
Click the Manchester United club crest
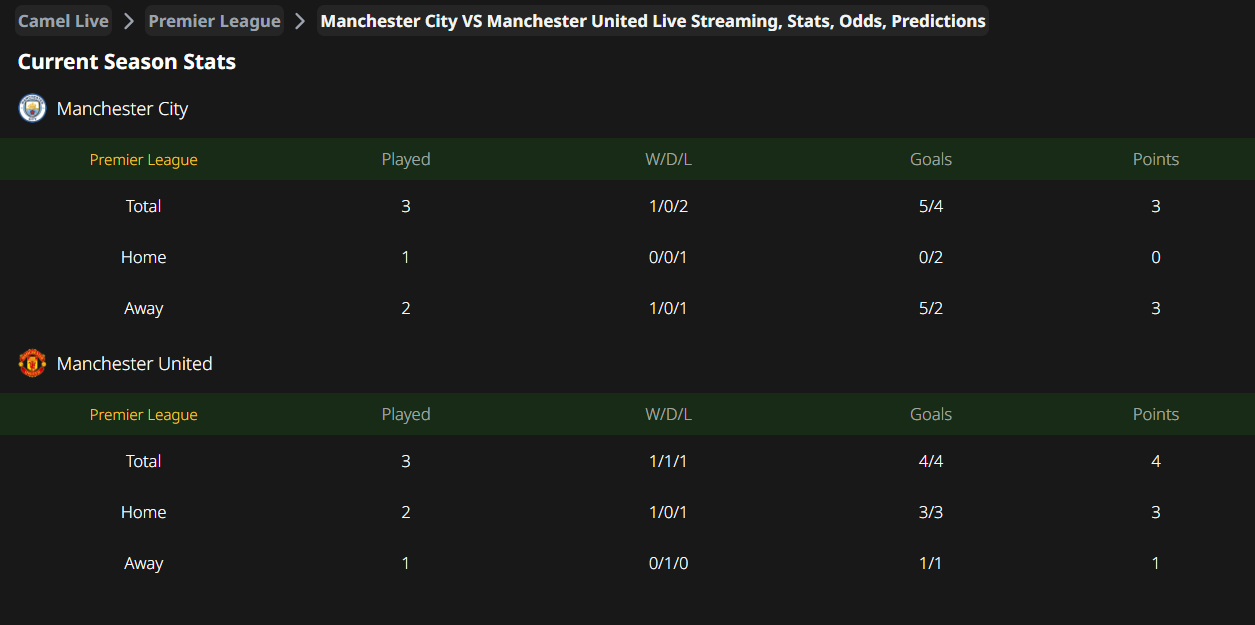tap(33, 363)
